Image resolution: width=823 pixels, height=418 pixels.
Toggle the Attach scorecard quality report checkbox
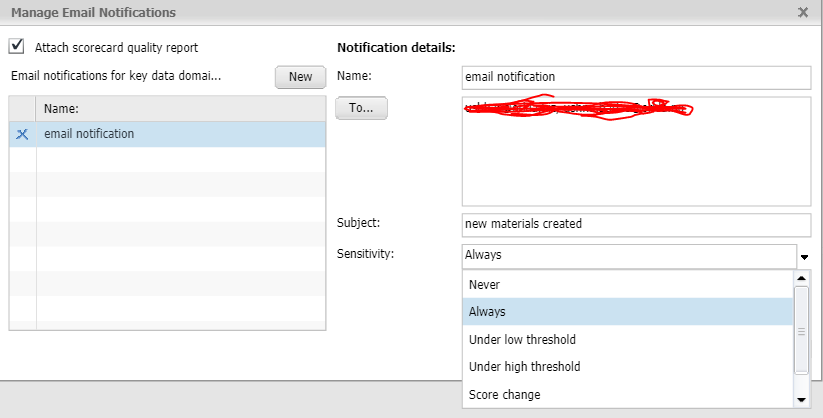click(16, 46)
